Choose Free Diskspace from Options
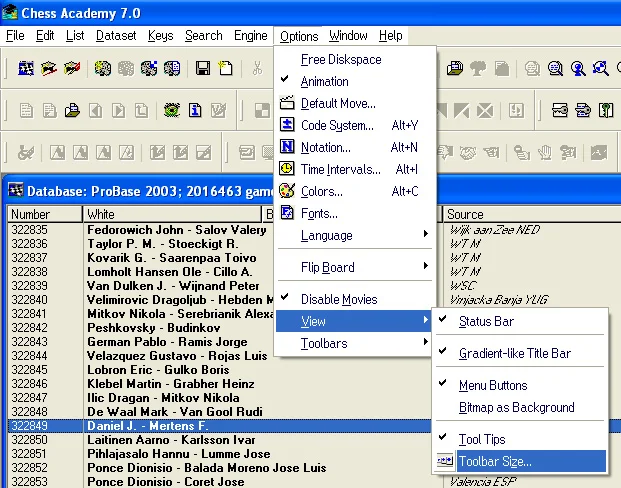The height and width of the screenshot is (488, 621). click(341, 59)
